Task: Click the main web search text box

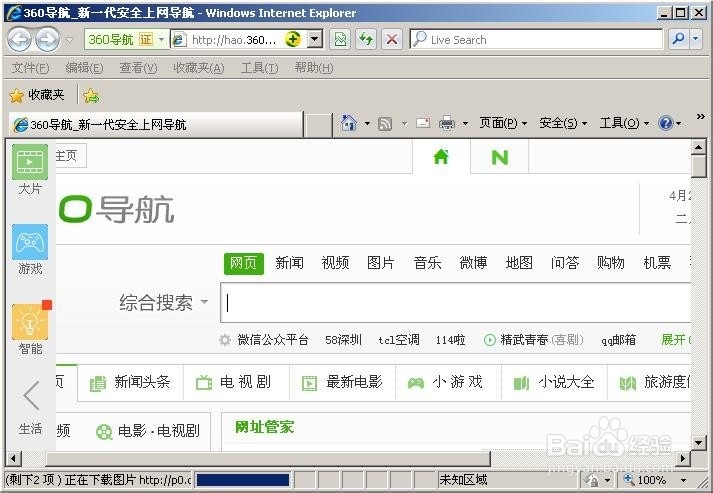Action: coord(455,302)
